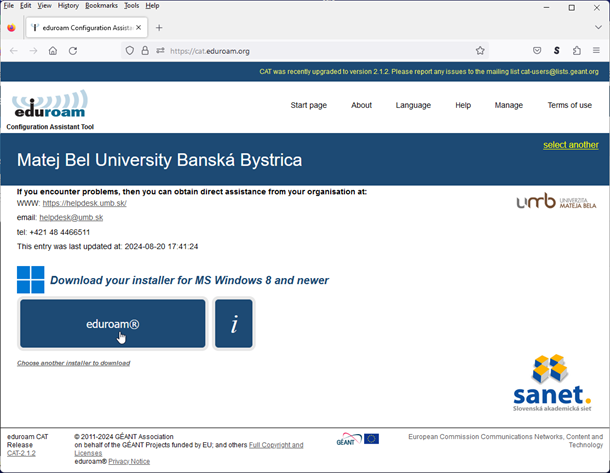Viewport: 610px width, 473px height.
Task: Minimize the Firefox window
Action: pyautogui.click(x=547, y=7)
